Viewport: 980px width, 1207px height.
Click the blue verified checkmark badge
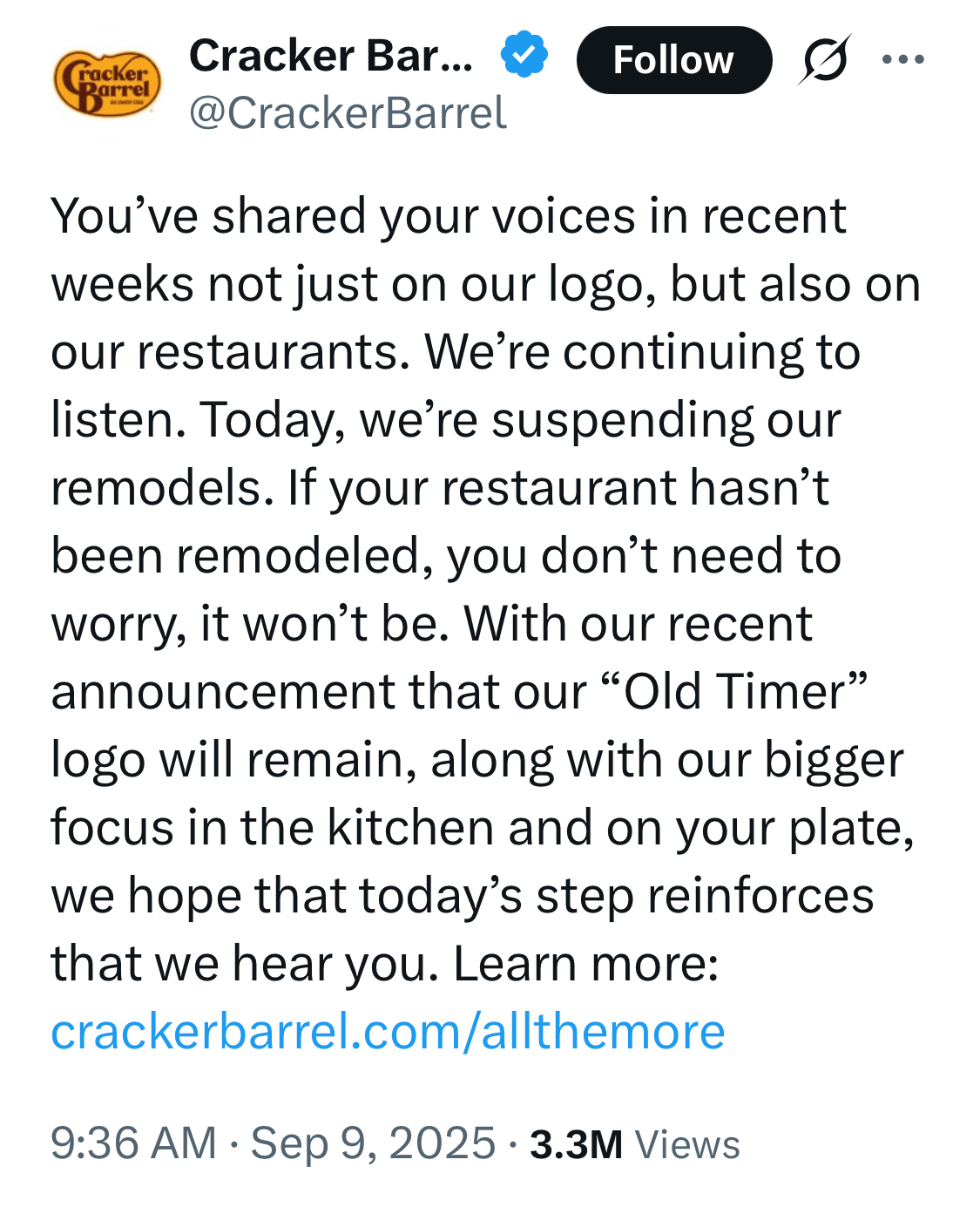point(524,55)
